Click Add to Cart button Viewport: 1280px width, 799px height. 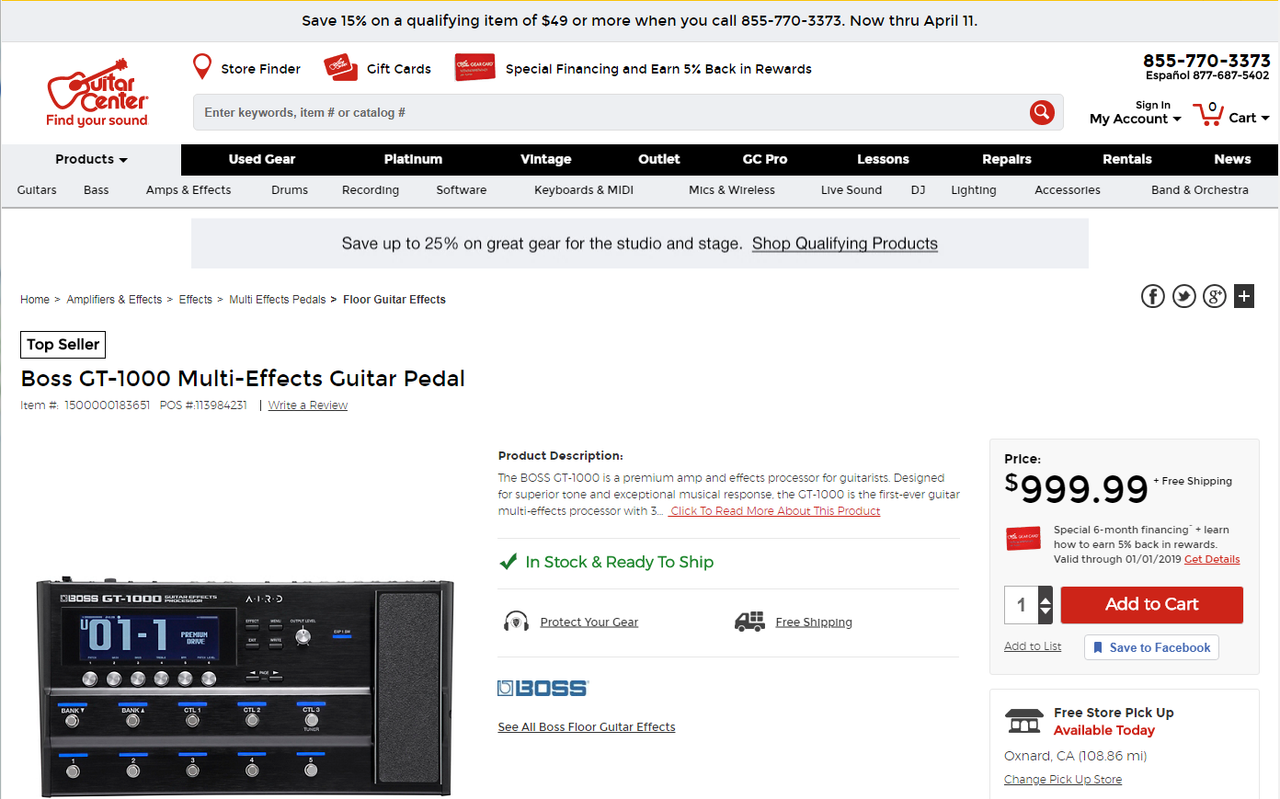tap(1152, 604)
